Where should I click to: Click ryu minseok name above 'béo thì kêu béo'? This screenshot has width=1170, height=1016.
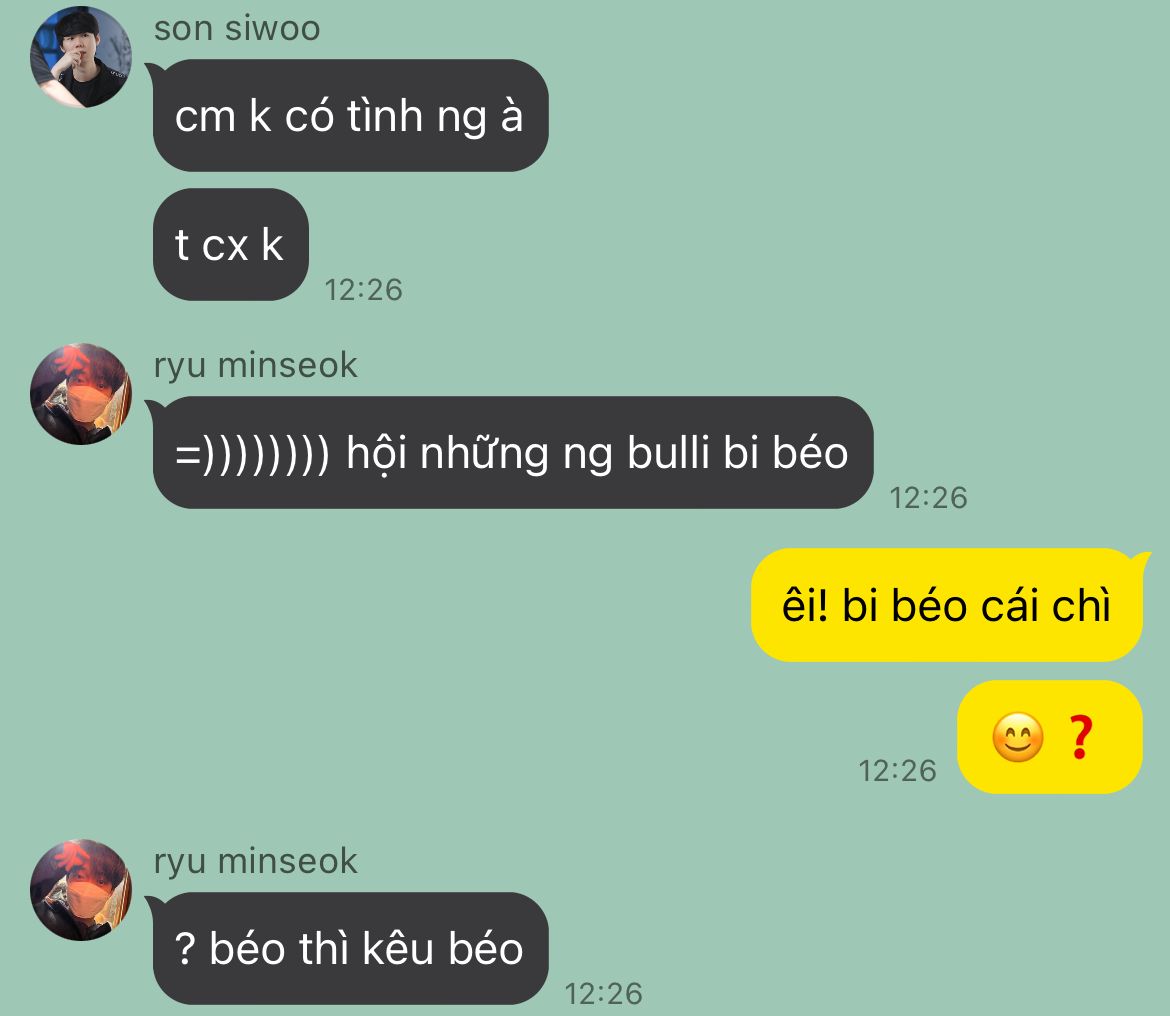(x=255, y=862)
